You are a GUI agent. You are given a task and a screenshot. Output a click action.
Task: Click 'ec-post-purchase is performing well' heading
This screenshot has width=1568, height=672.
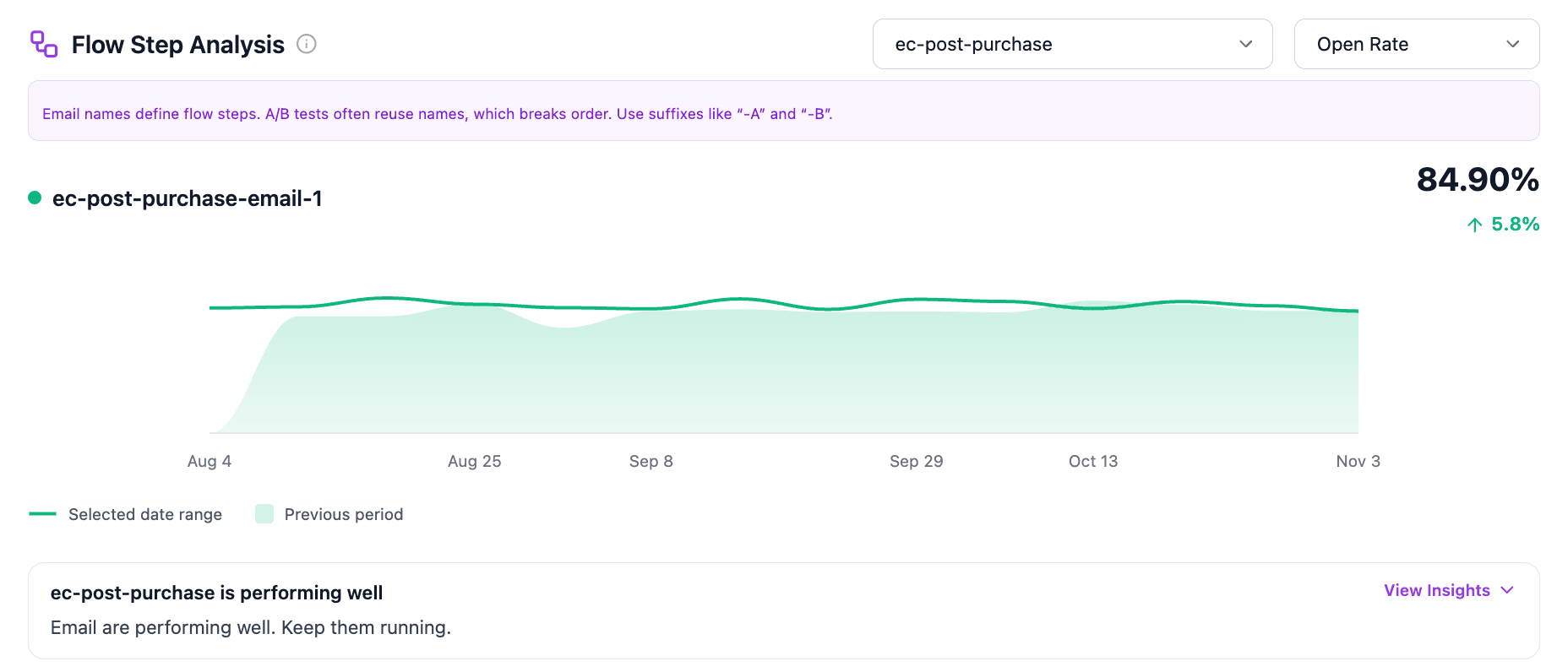(216, 593)
